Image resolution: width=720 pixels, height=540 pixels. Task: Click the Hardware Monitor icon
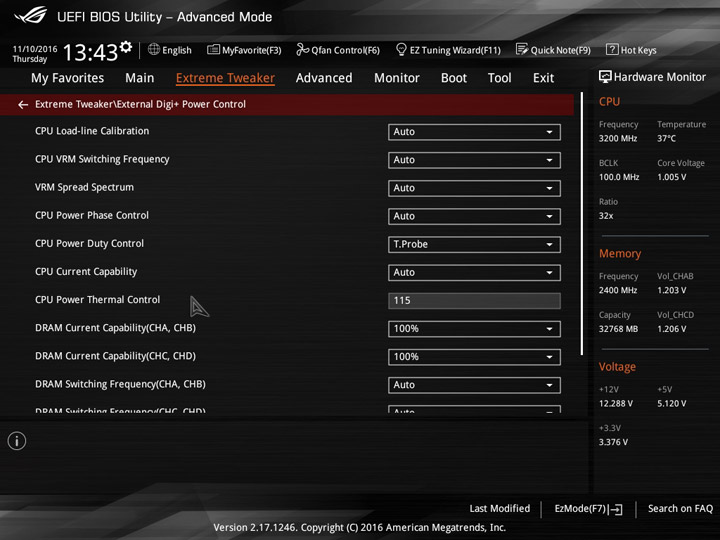605,77
